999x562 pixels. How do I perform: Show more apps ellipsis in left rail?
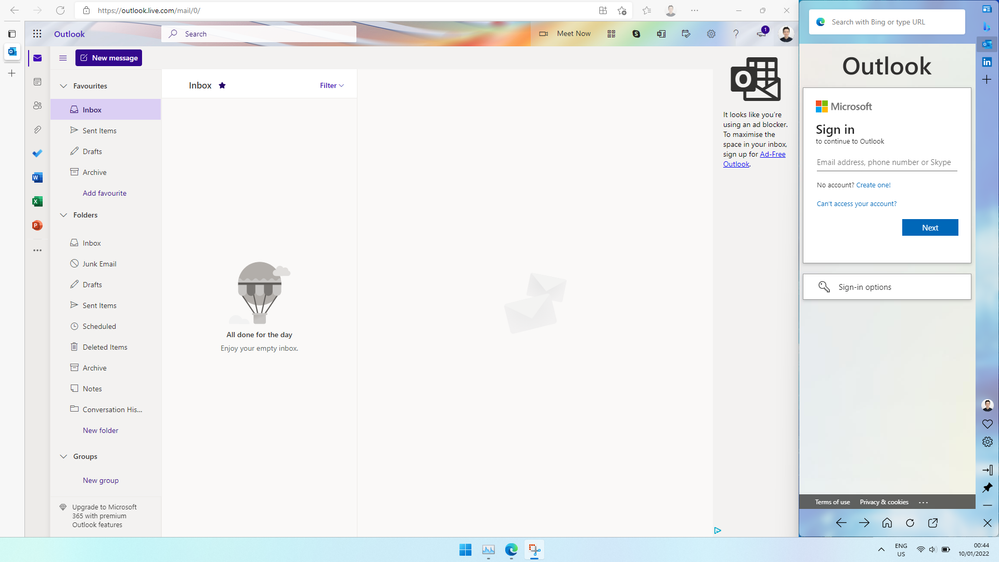pos(38,250)
